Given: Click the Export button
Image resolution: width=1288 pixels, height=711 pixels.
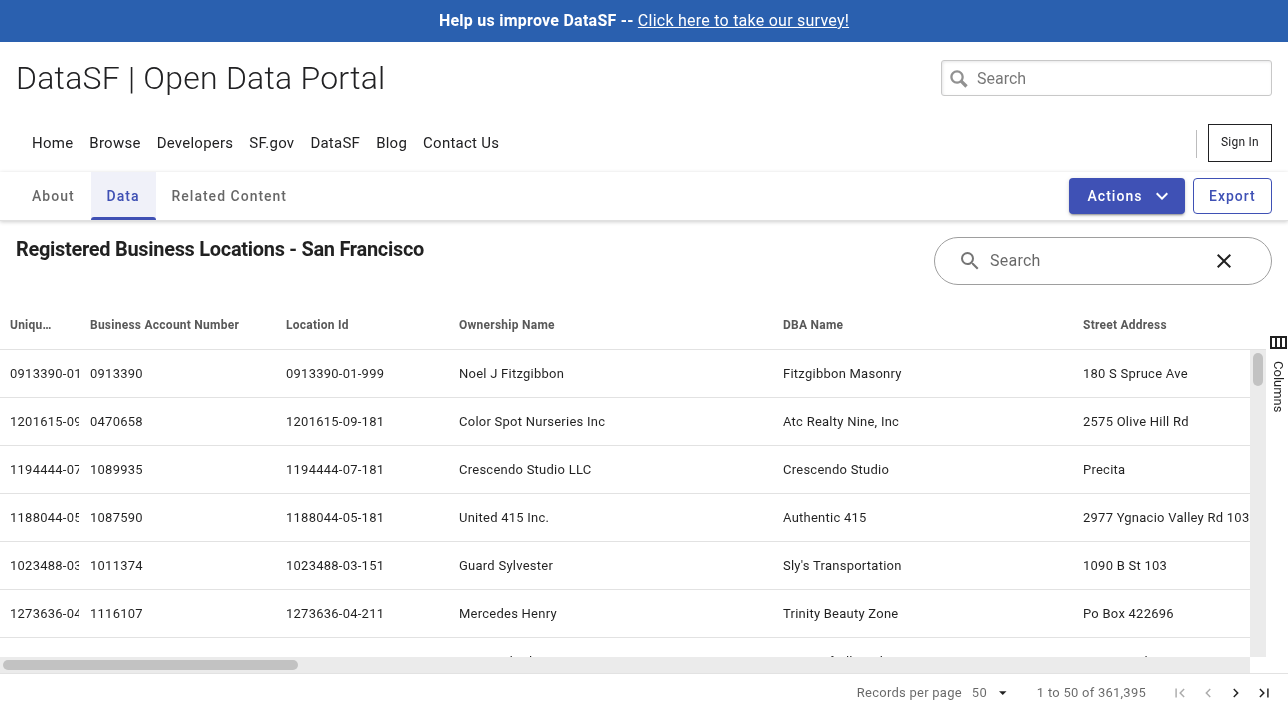Looking at the screenshot, I should click(1232, 196).
